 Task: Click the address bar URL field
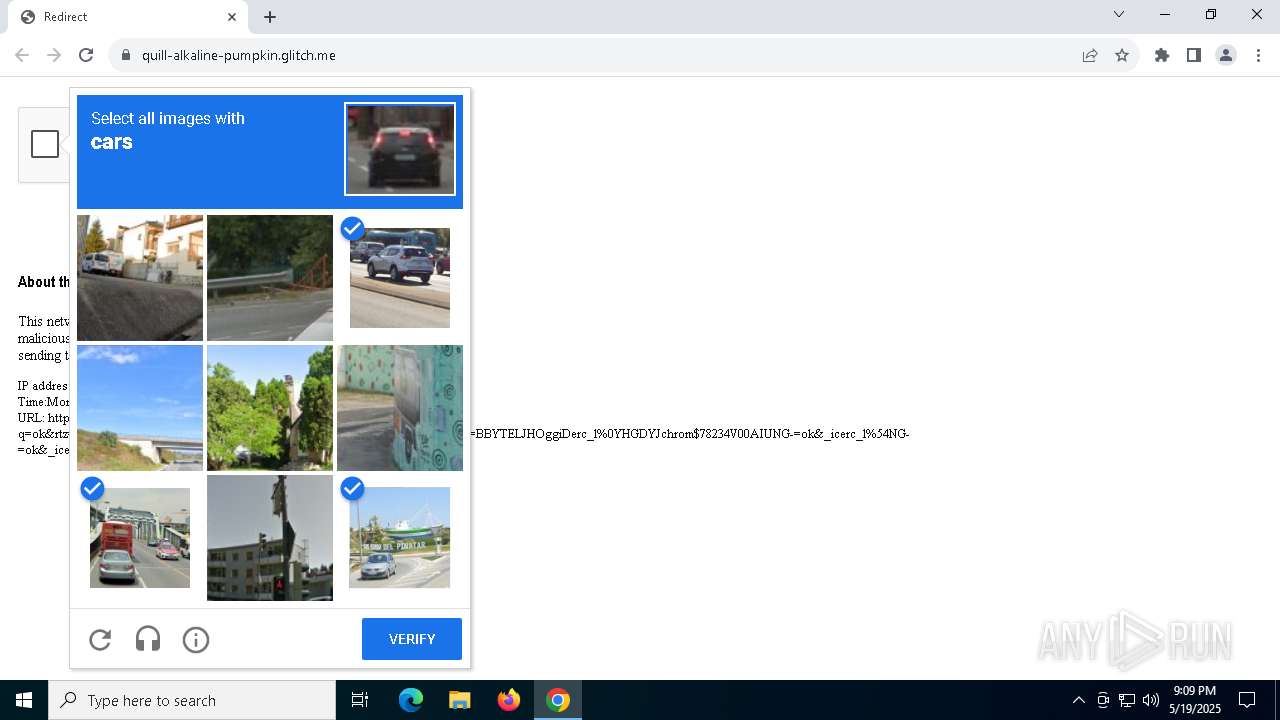tap(600, 55)
